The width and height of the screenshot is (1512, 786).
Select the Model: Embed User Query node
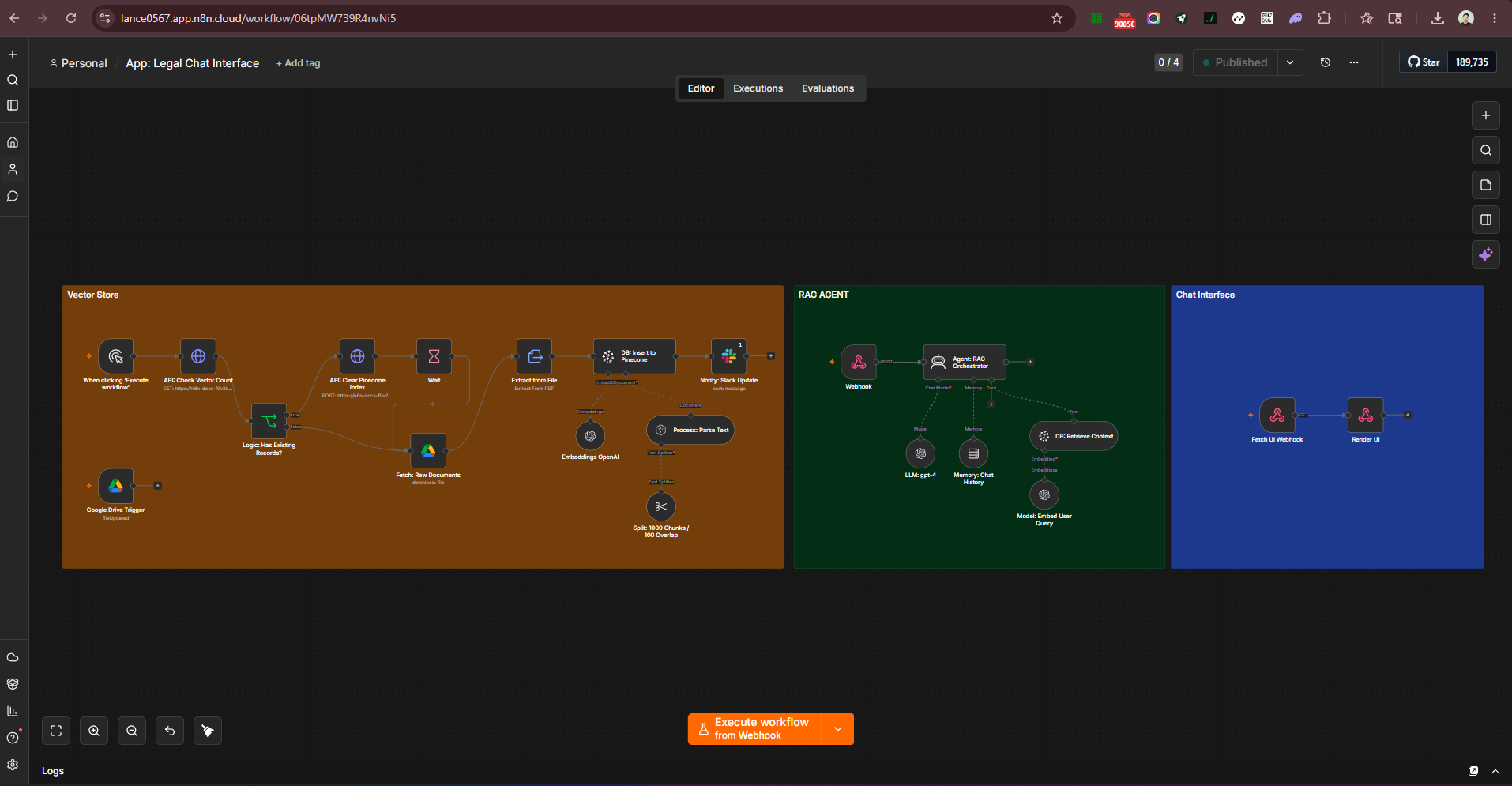1044,495
